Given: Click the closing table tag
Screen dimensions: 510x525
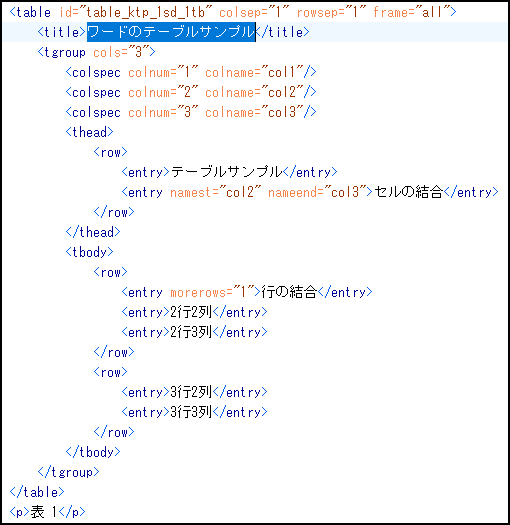Looking at the screenshot, I should click(x=37, y=492).
